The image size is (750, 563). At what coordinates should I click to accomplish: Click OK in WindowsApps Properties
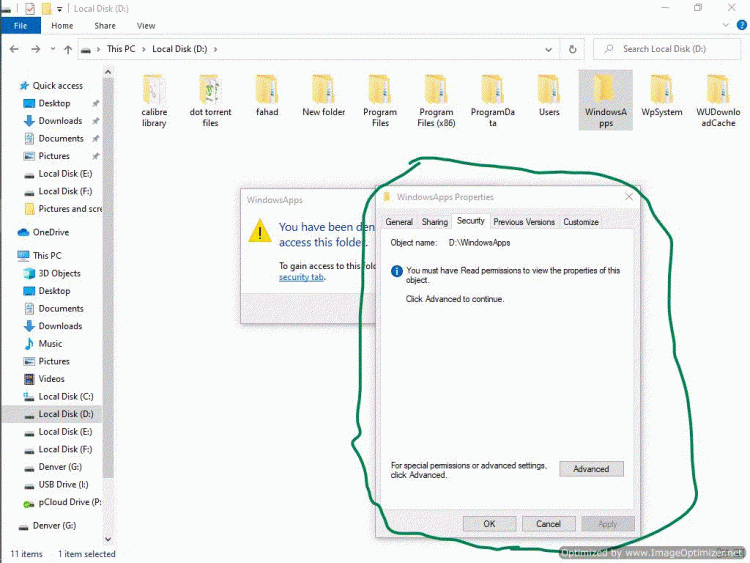(489, 524)
